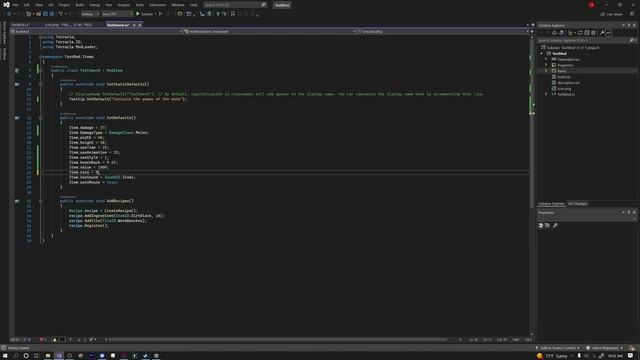Collapse the SetDefaults method region
Viewport: 640px width, 360px height.
[41, 118]
